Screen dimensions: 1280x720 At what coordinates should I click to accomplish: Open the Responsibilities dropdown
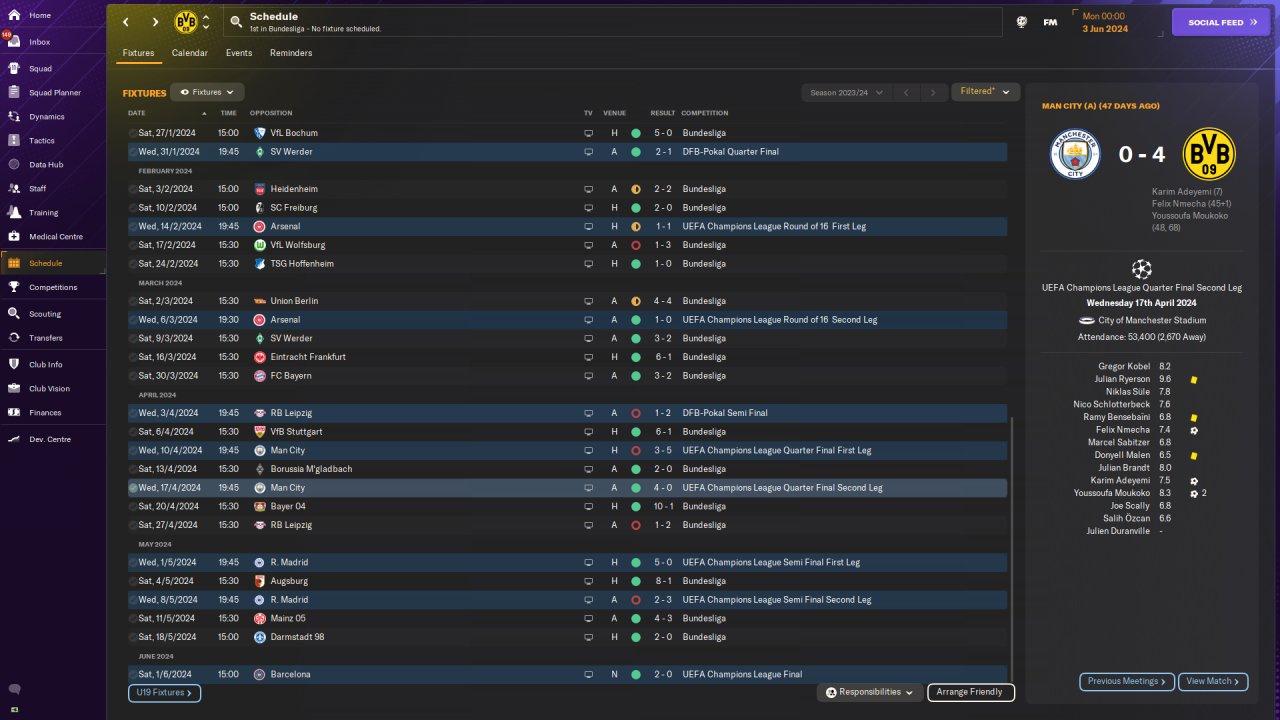[868, 692]
